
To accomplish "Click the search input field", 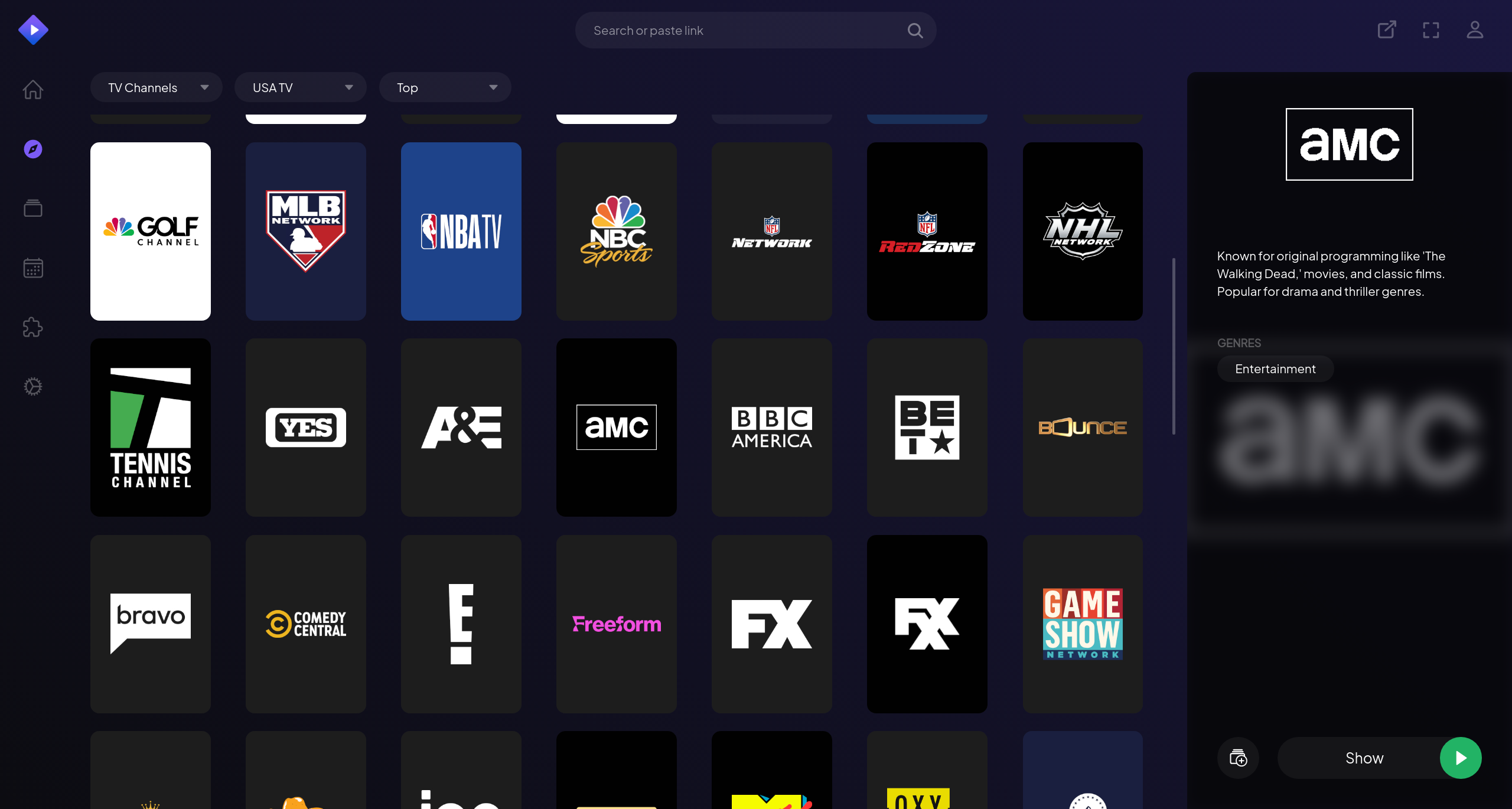I will coord(756,30).
